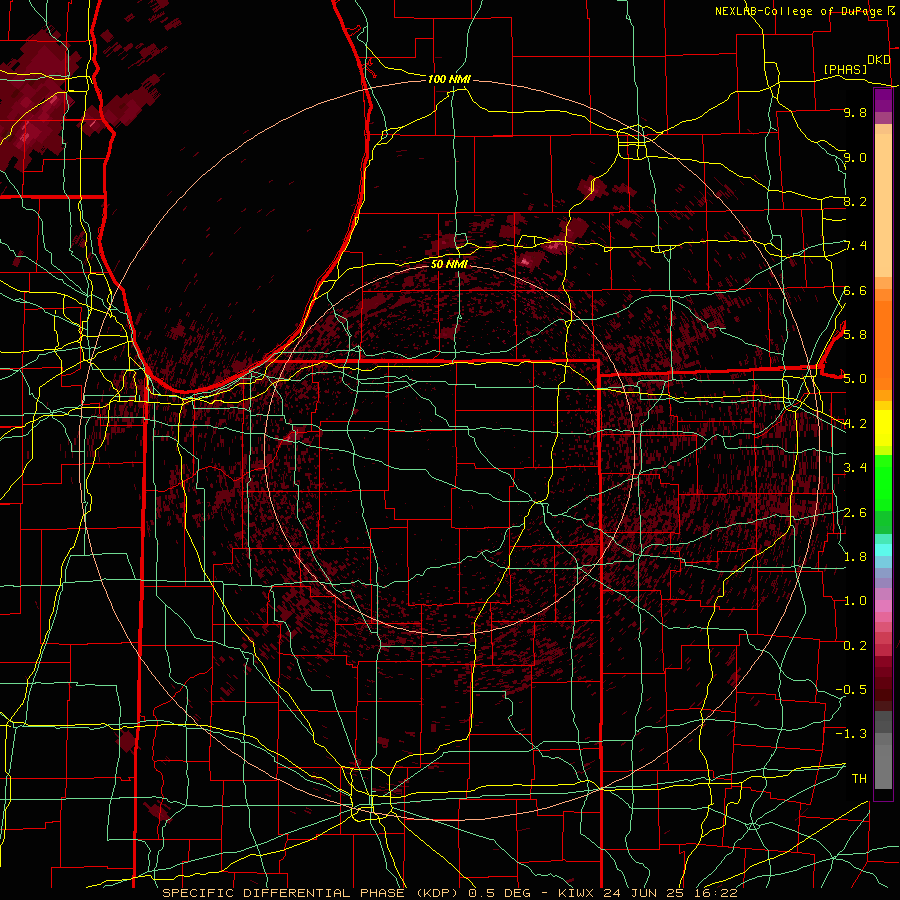Click the 'SPECIFIC DIFFERENTIAL PHASE (KDP)' caption
The width and height of the screenshot is (900, 900).
tap(314, 893)
